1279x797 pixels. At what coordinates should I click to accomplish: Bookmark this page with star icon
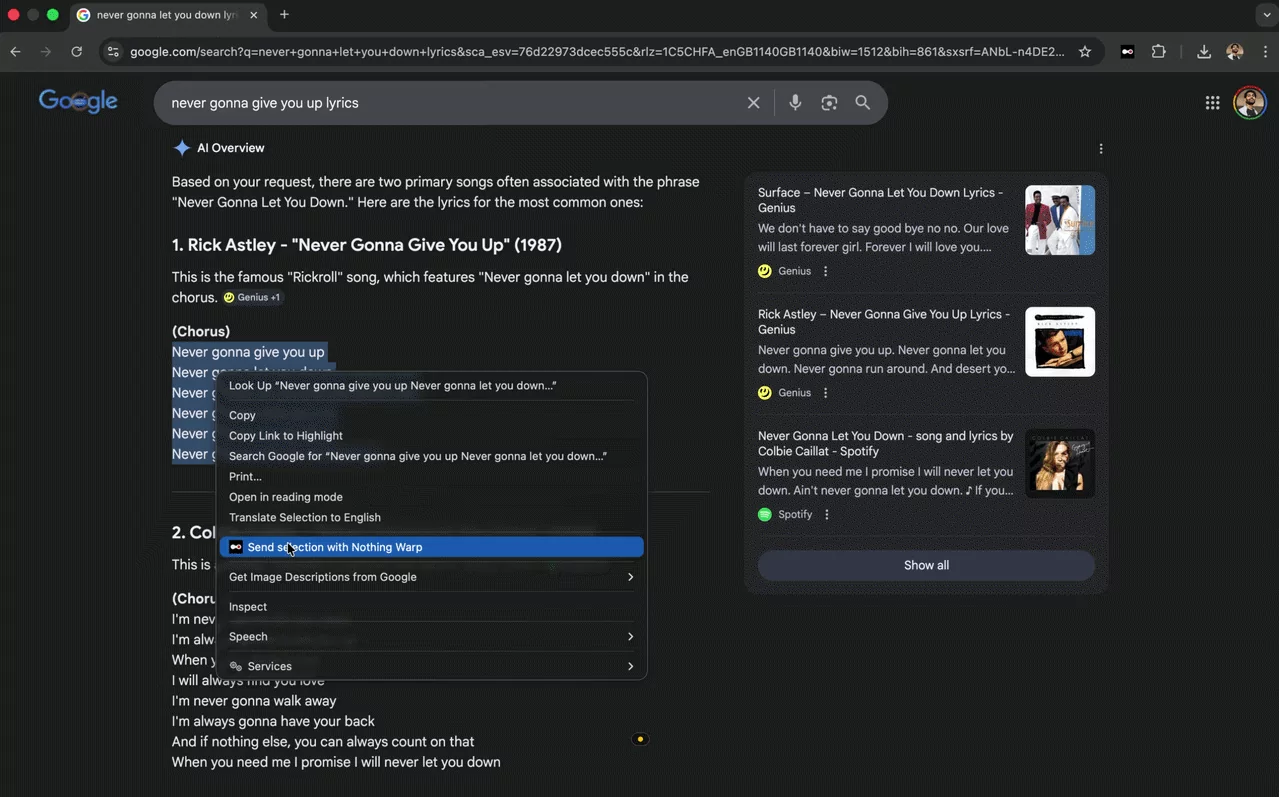1085,52
